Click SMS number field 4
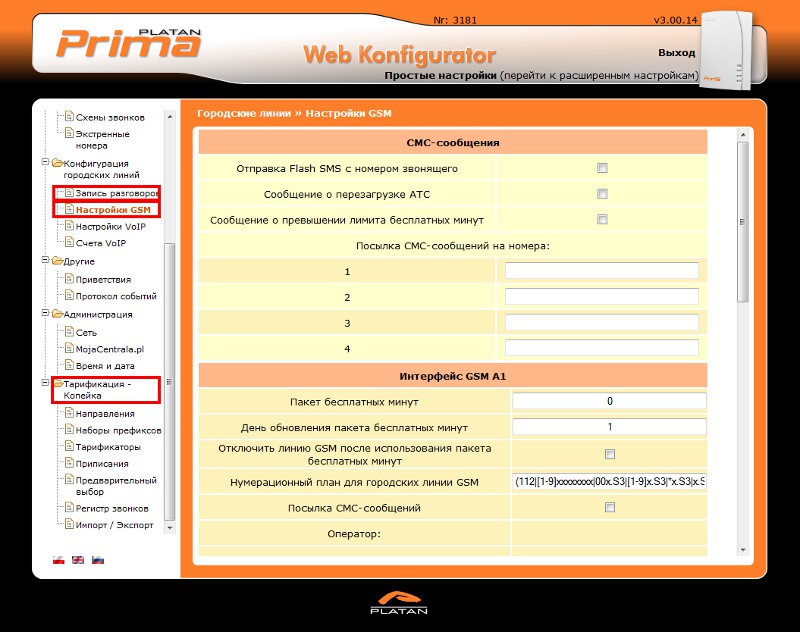 (602, 348)
